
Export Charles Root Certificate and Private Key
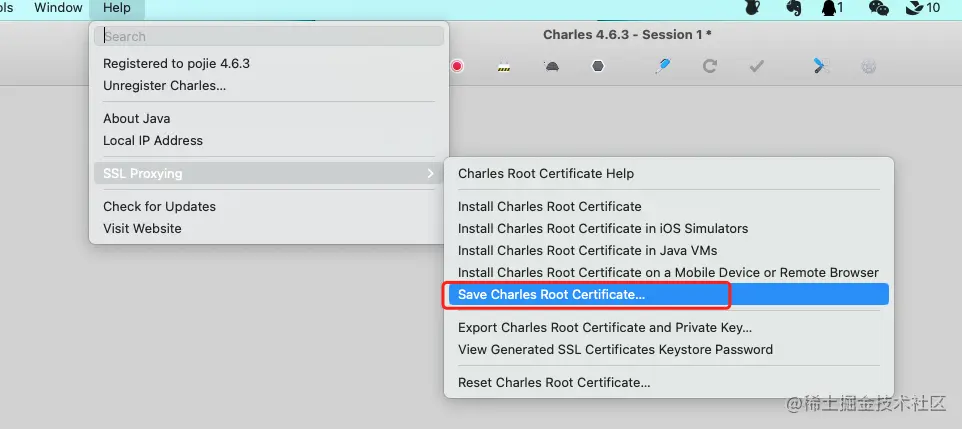tap(669, 328)
